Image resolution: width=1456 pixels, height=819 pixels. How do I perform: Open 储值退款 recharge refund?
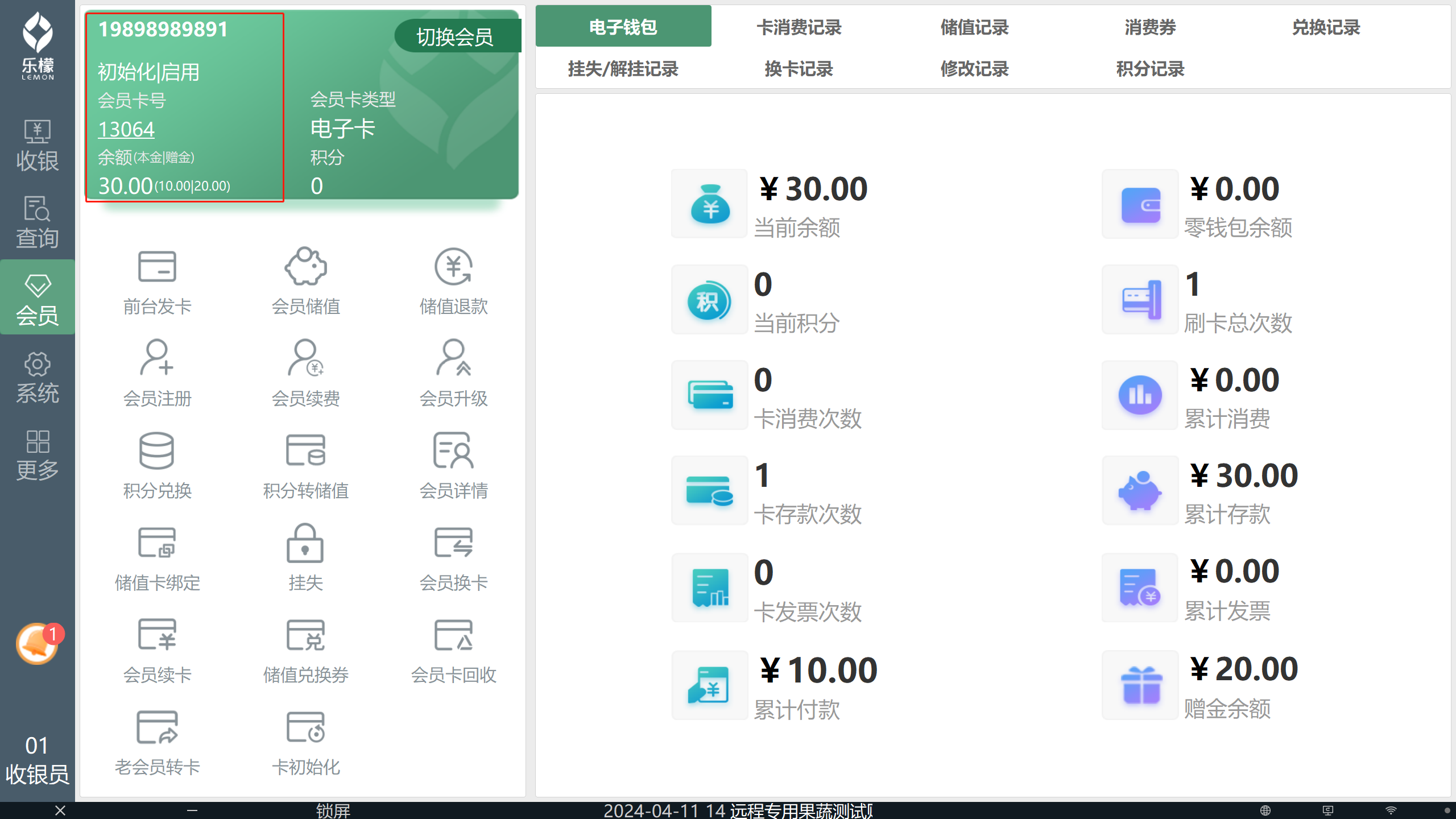pyautogui.click(x=453, y=282)
